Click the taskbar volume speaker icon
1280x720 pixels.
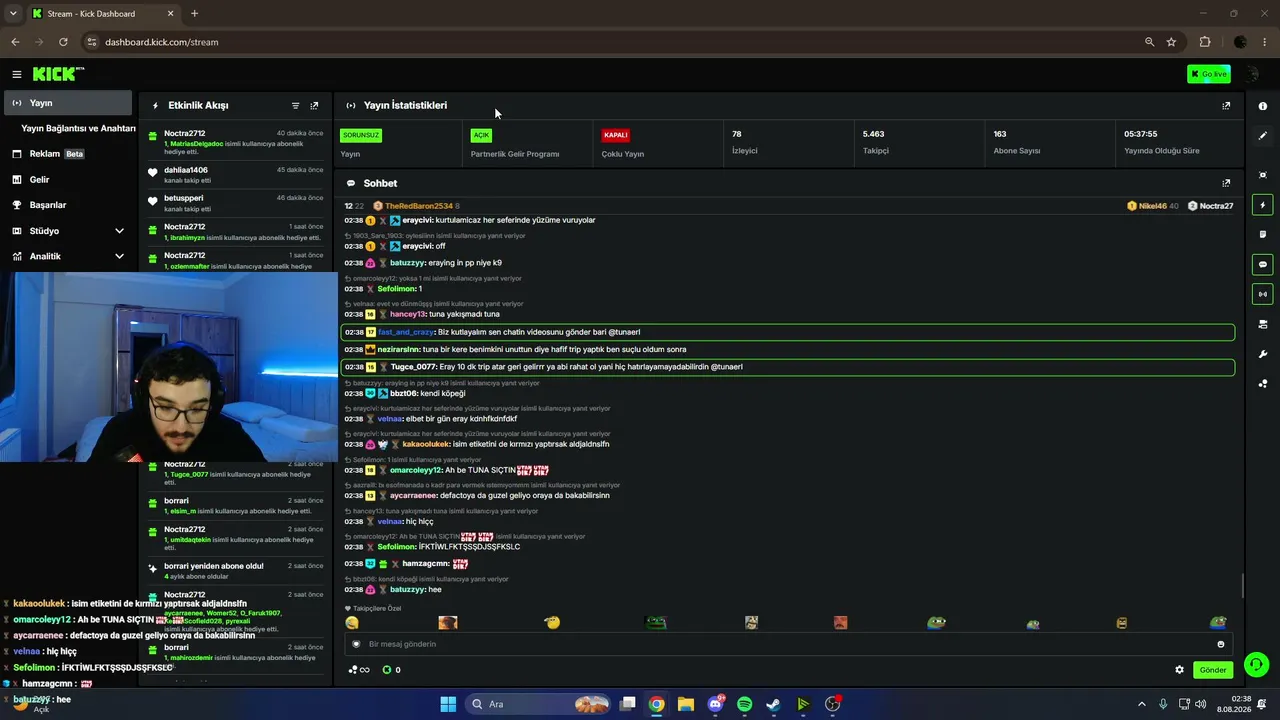click(x=1200, y=704)
